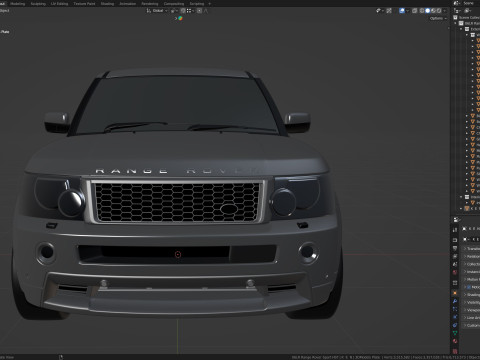Expand the arrow beside the colorful circle icon

[176, 18]
